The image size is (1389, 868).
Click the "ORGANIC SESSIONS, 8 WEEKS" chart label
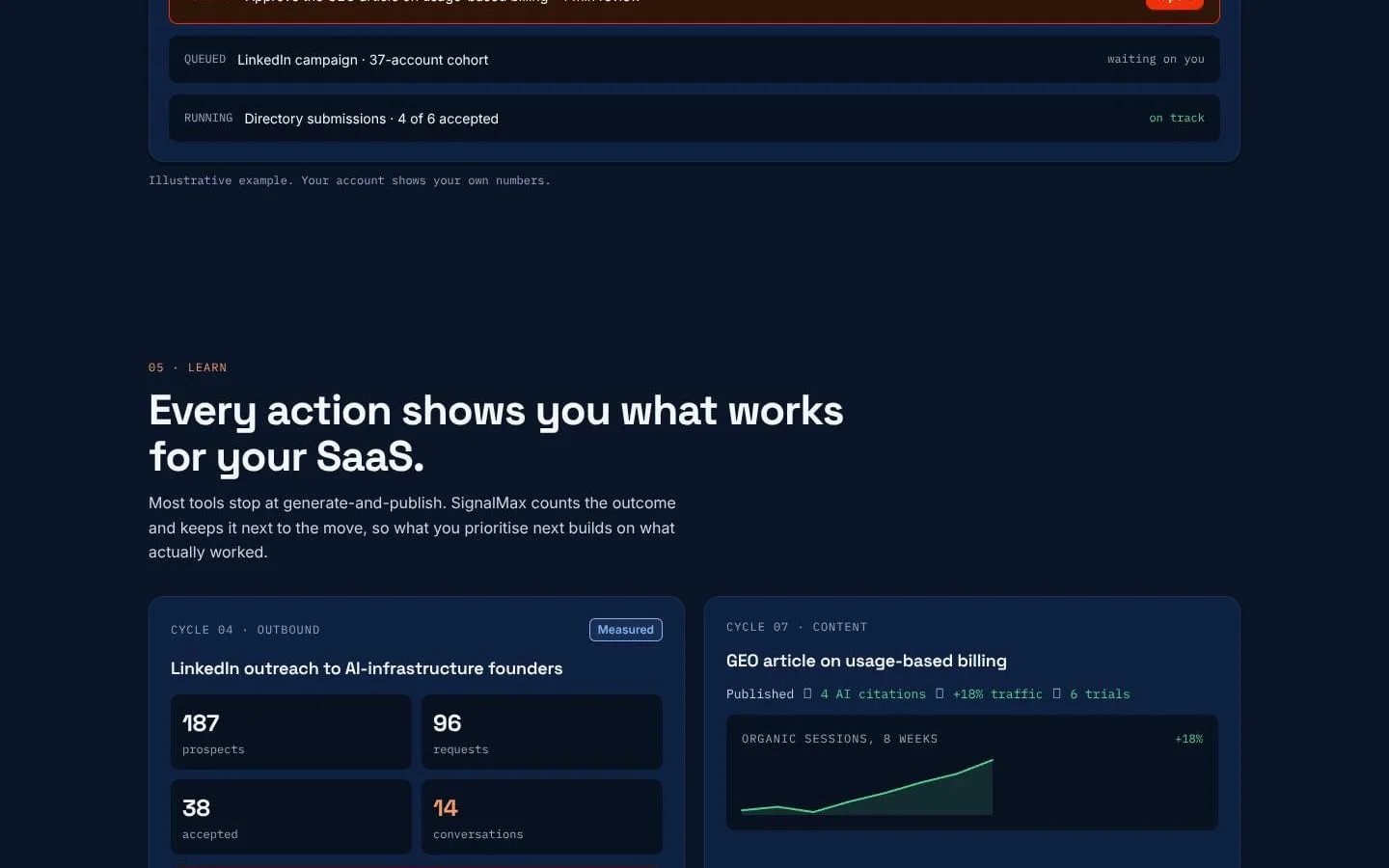click(839, 739)
